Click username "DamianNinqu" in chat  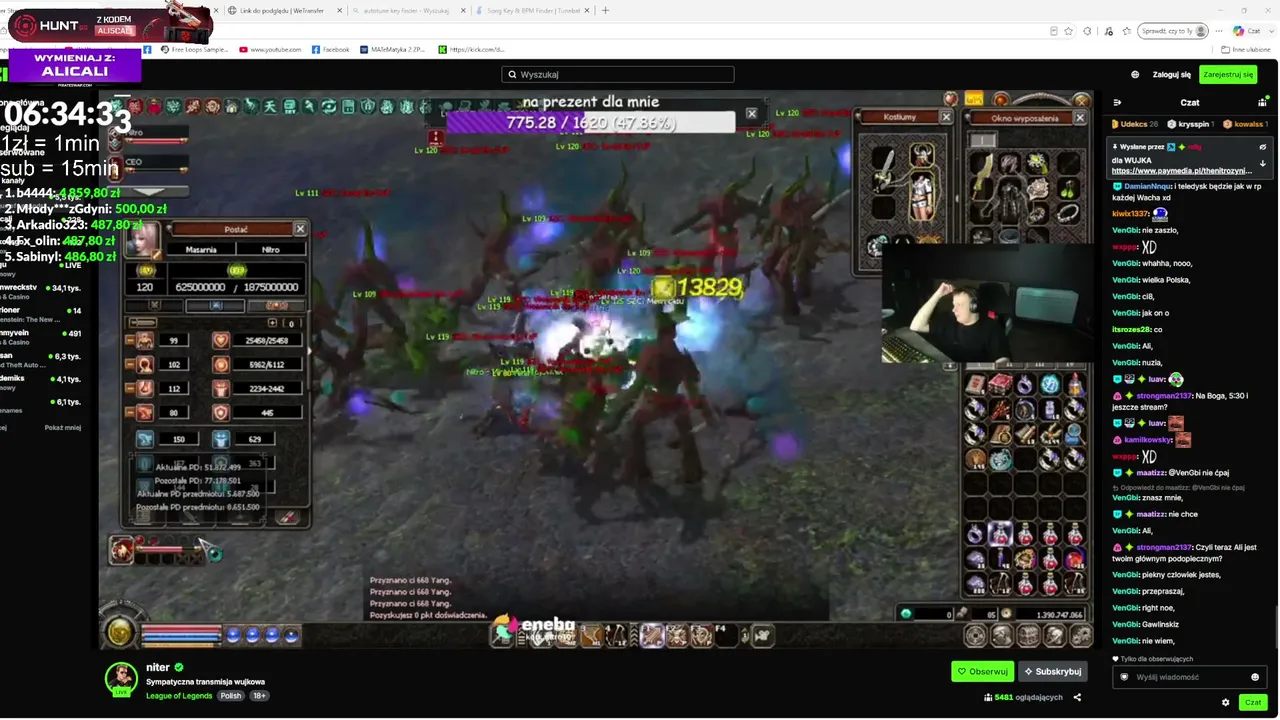pyautogui.click(x=1147, y=186)
